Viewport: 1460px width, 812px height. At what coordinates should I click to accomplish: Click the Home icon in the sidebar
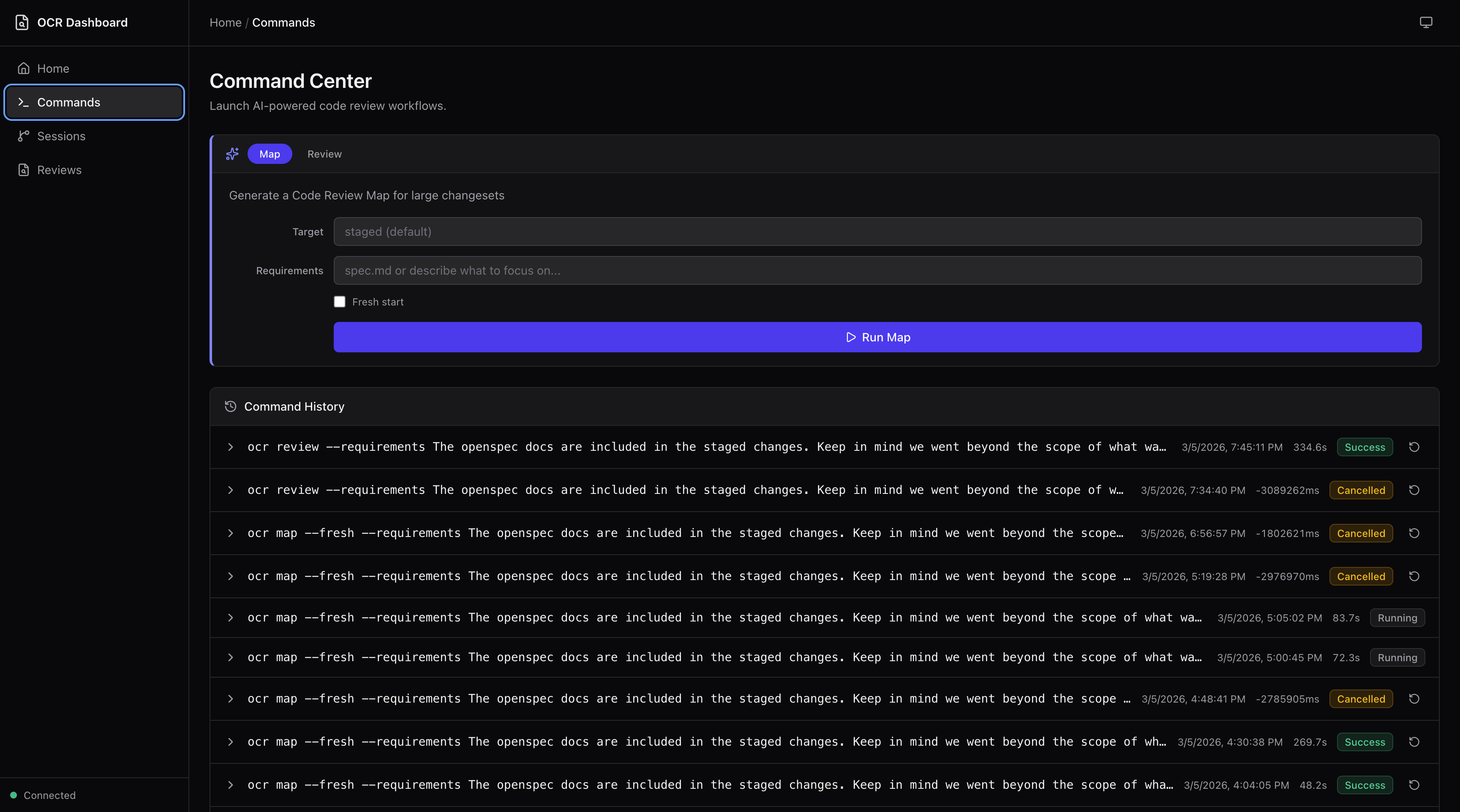[x=23, y=68]
